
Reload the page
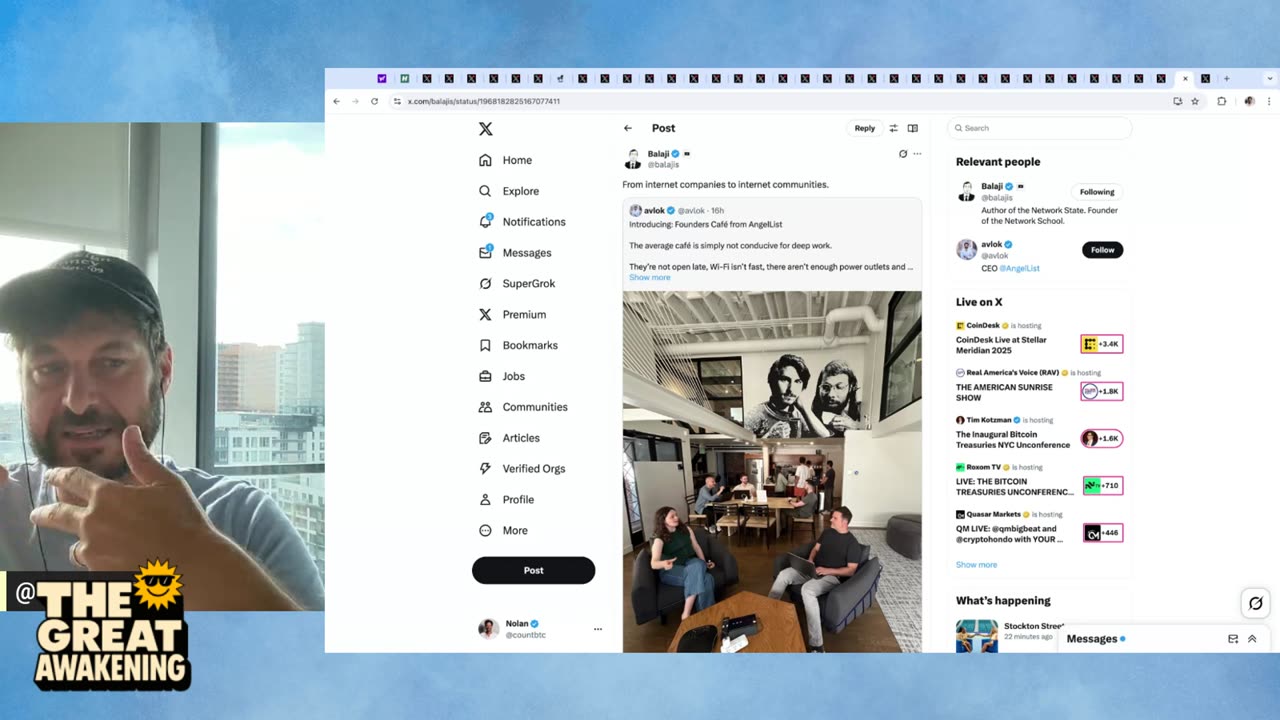374,101
